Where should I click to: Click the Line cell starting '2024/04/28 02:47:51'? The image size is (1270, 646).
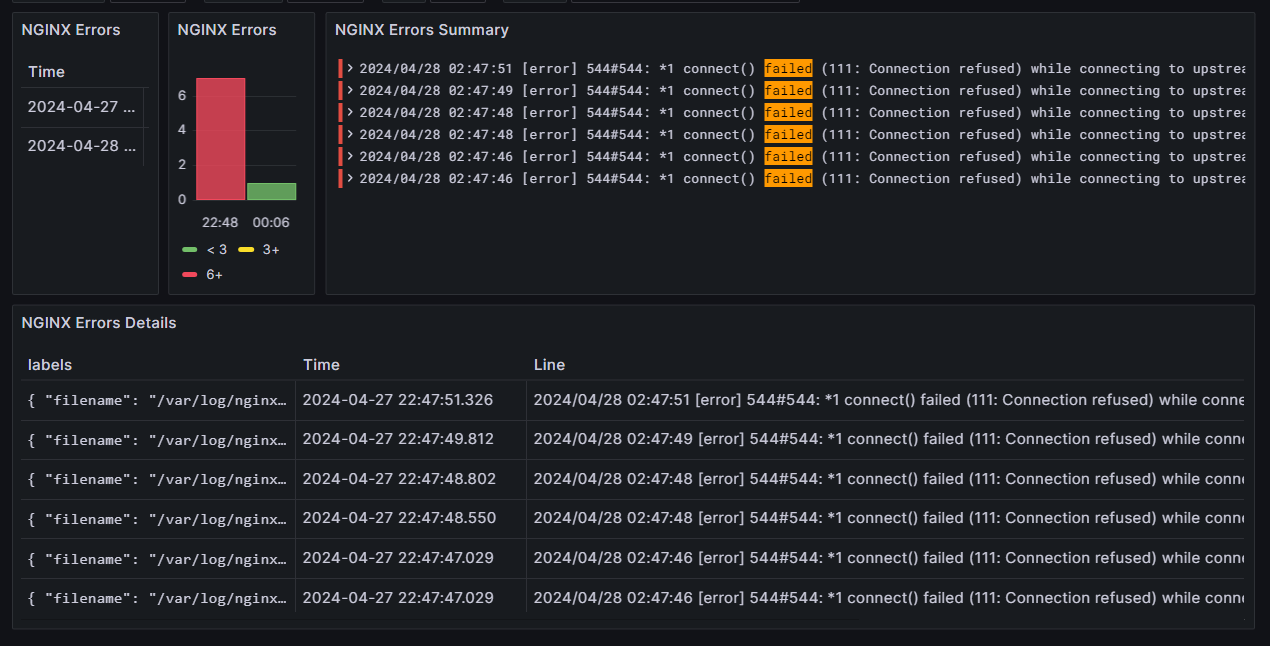pos(886,400)
